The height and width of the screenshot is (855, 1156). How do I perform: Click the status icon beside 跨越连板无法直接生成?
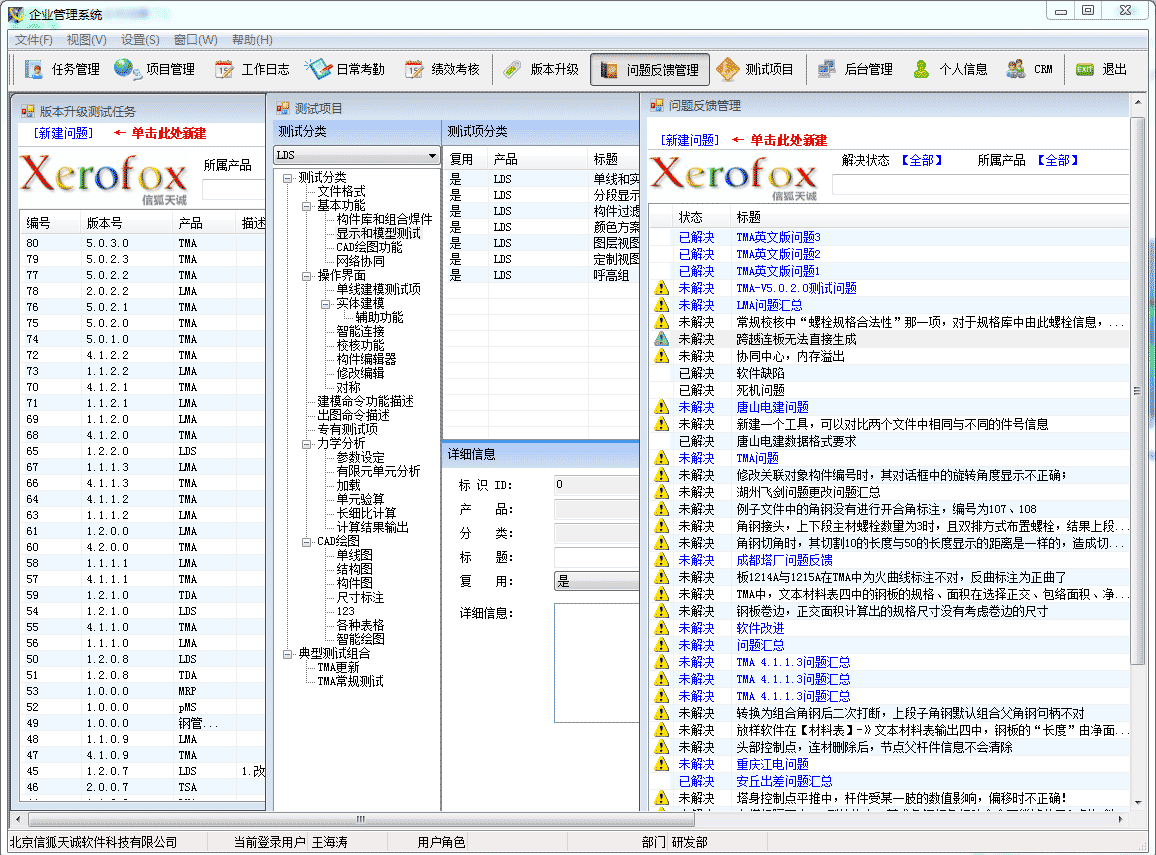(661, 339)
